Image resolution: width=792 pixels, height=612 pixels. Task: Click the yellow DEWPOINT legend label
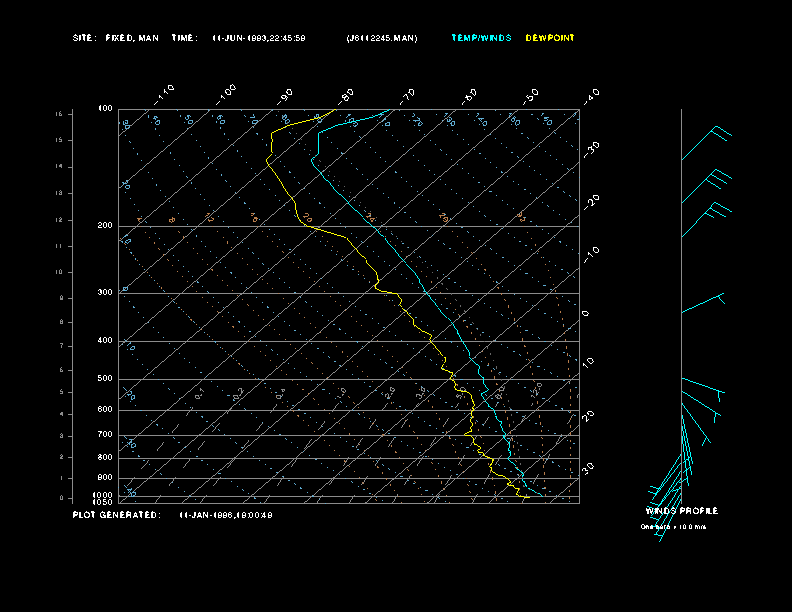click(x=550, y=38)
